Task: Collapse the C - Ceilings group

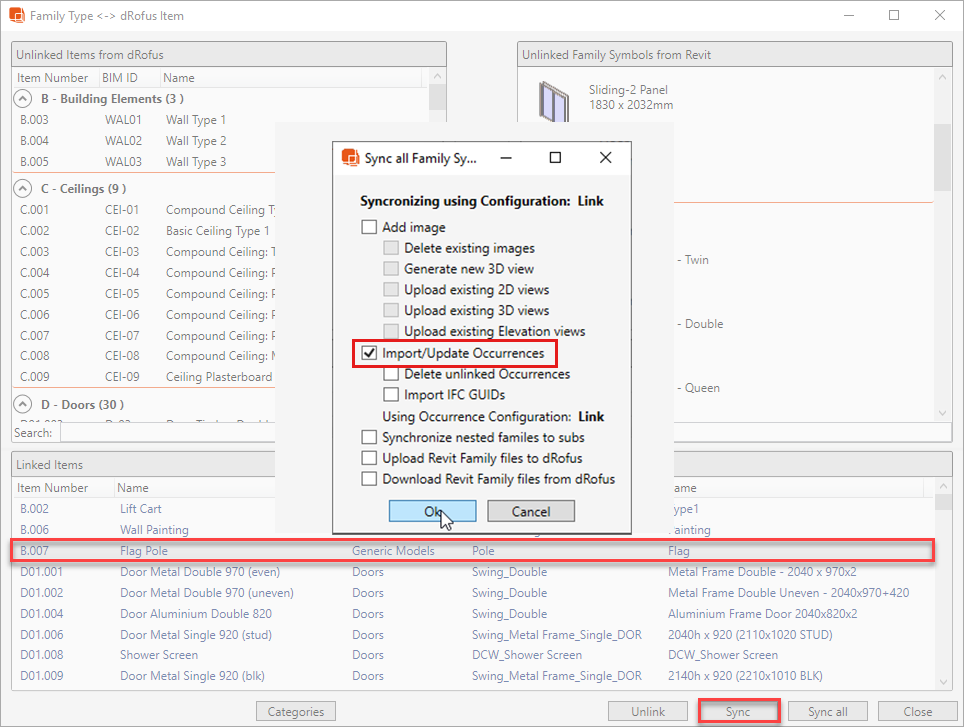Action: point(22,188)
